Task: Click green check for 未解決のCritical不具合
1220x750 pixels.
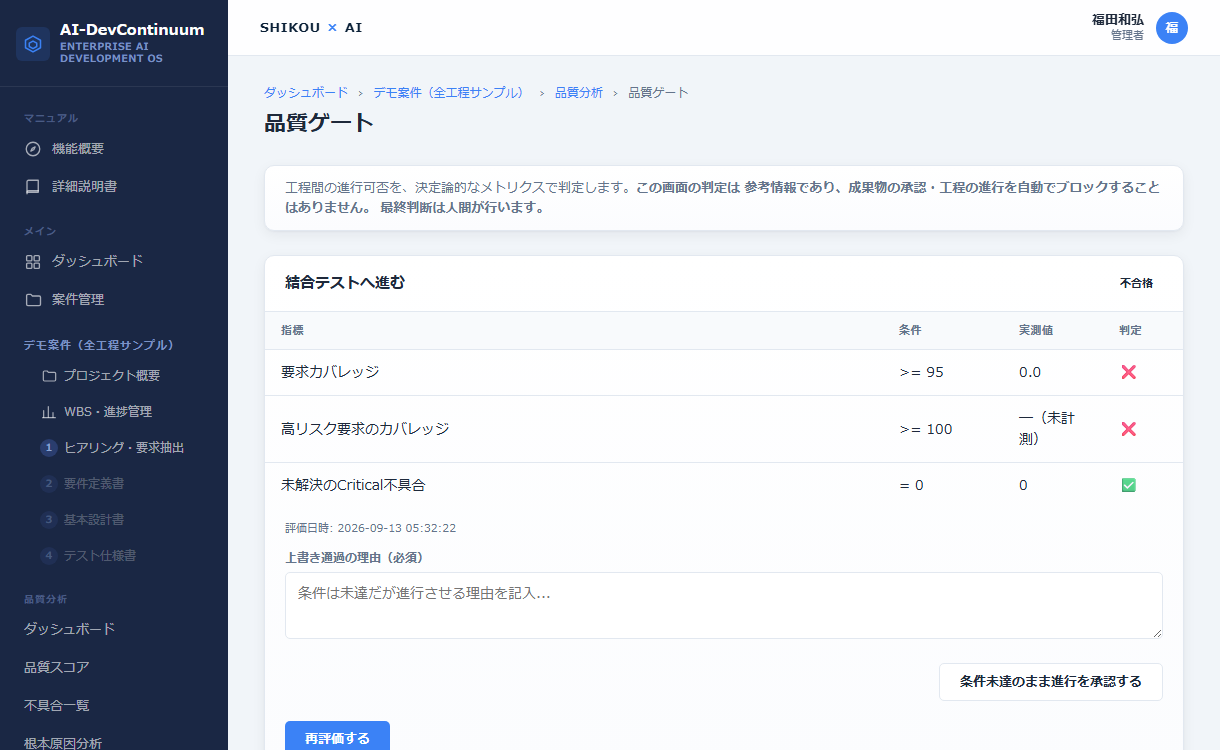Action: 1129,485
